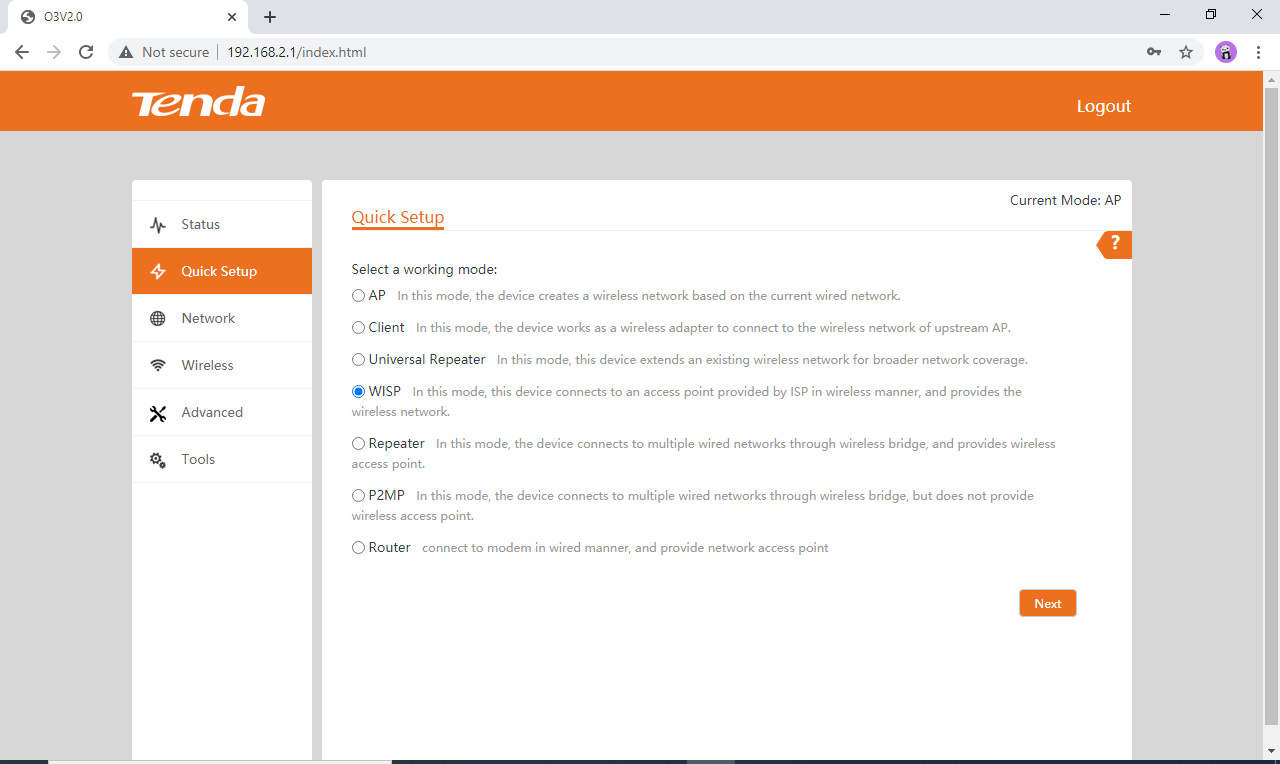Open the Status menu item
Screen dimensions: 1280x764
(x=222, y=225)
